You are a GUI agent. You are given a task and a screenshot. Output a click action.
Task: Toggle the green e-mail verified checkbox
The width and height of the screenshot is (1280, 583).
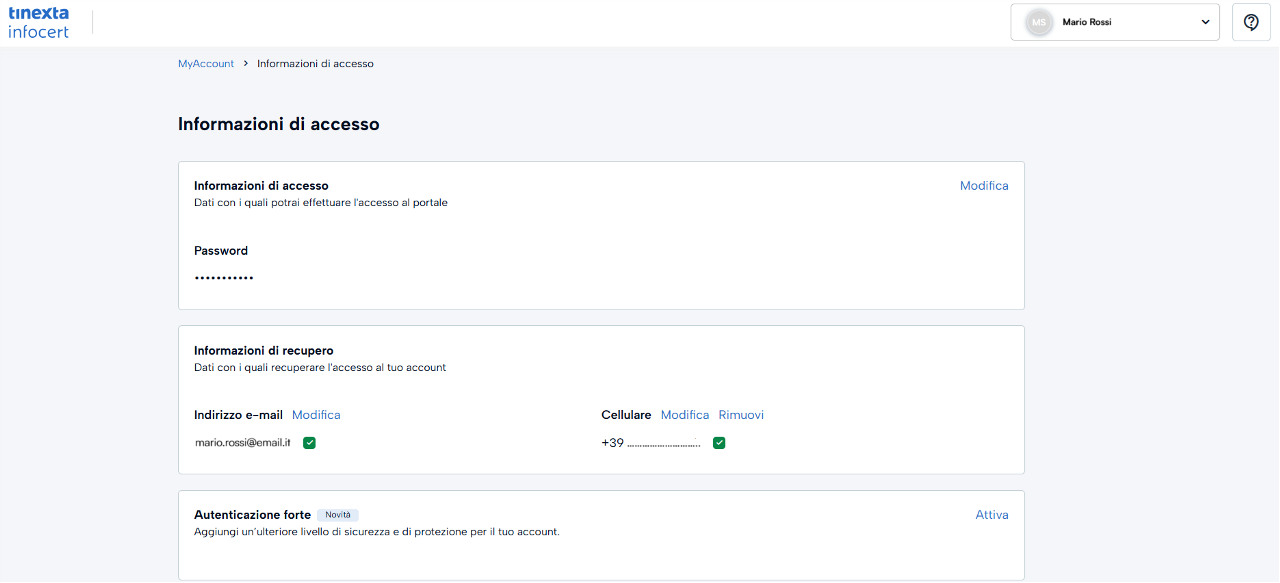(309, 443)
